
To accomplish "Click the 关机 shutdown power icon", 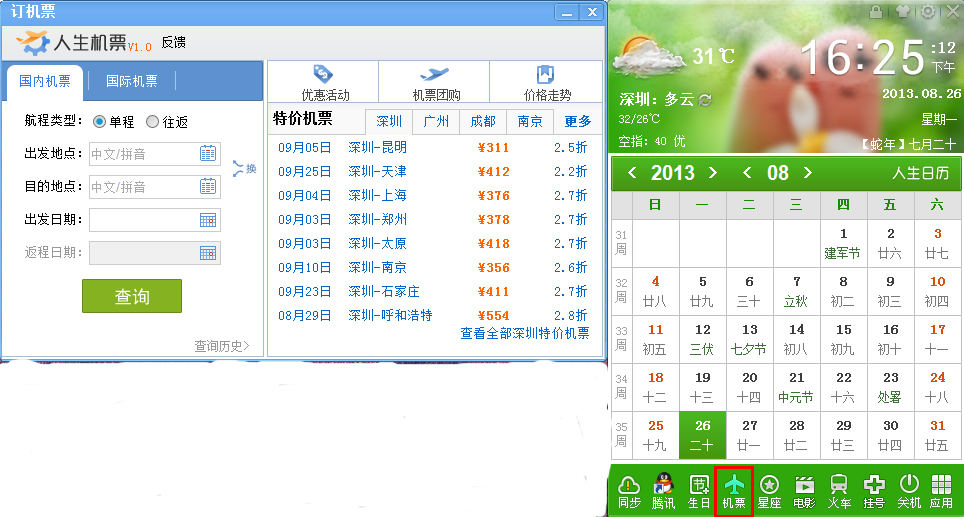I will click(x=908, y=491).
